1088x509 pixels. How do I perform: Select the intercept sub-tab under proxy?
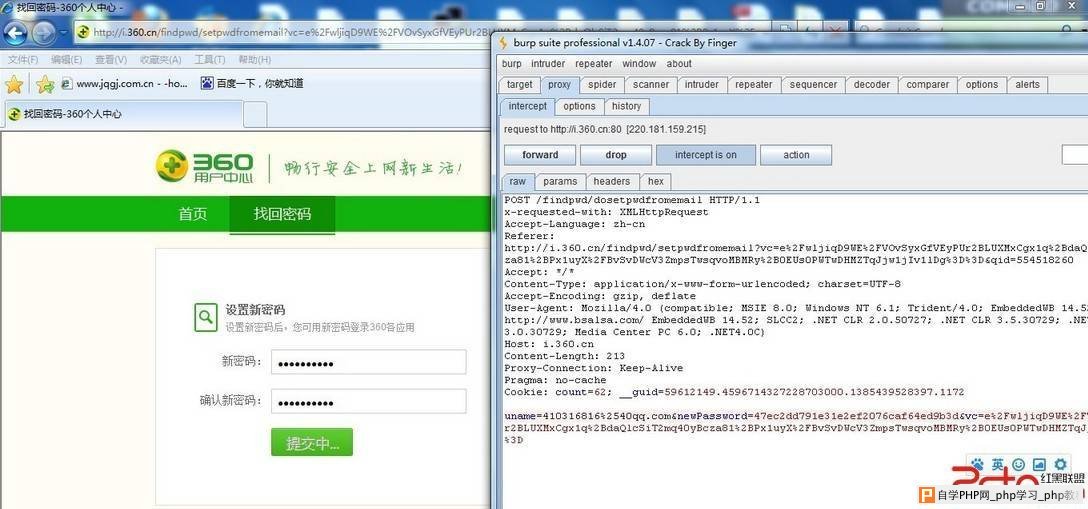(527, 106)
